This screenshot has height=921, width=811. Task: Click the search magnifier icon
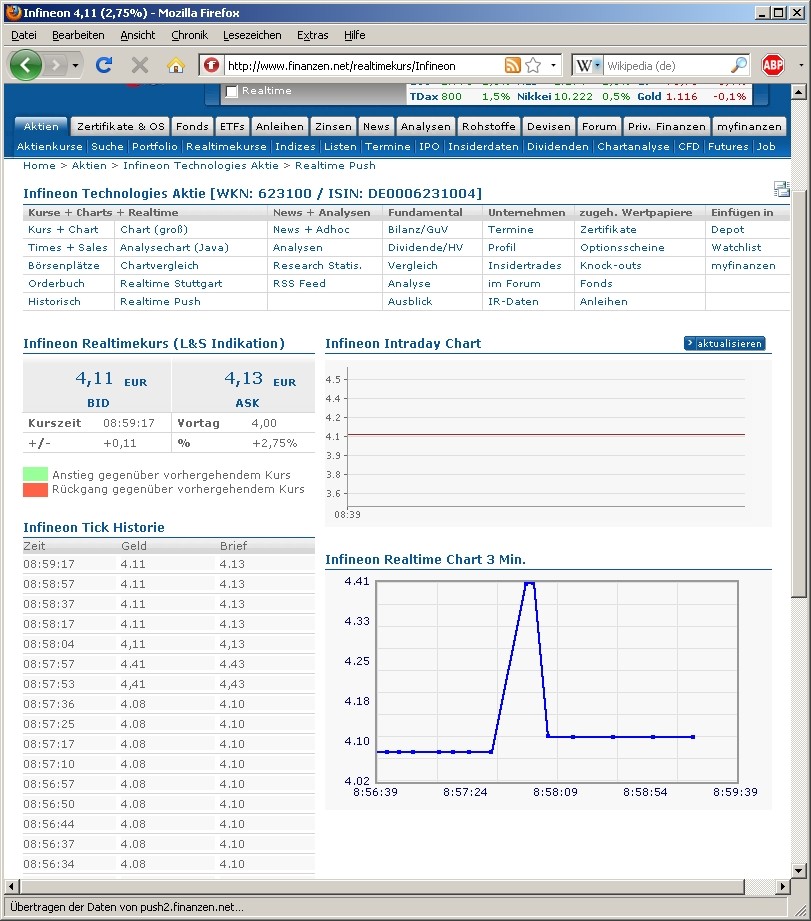(x=739, y=65)
